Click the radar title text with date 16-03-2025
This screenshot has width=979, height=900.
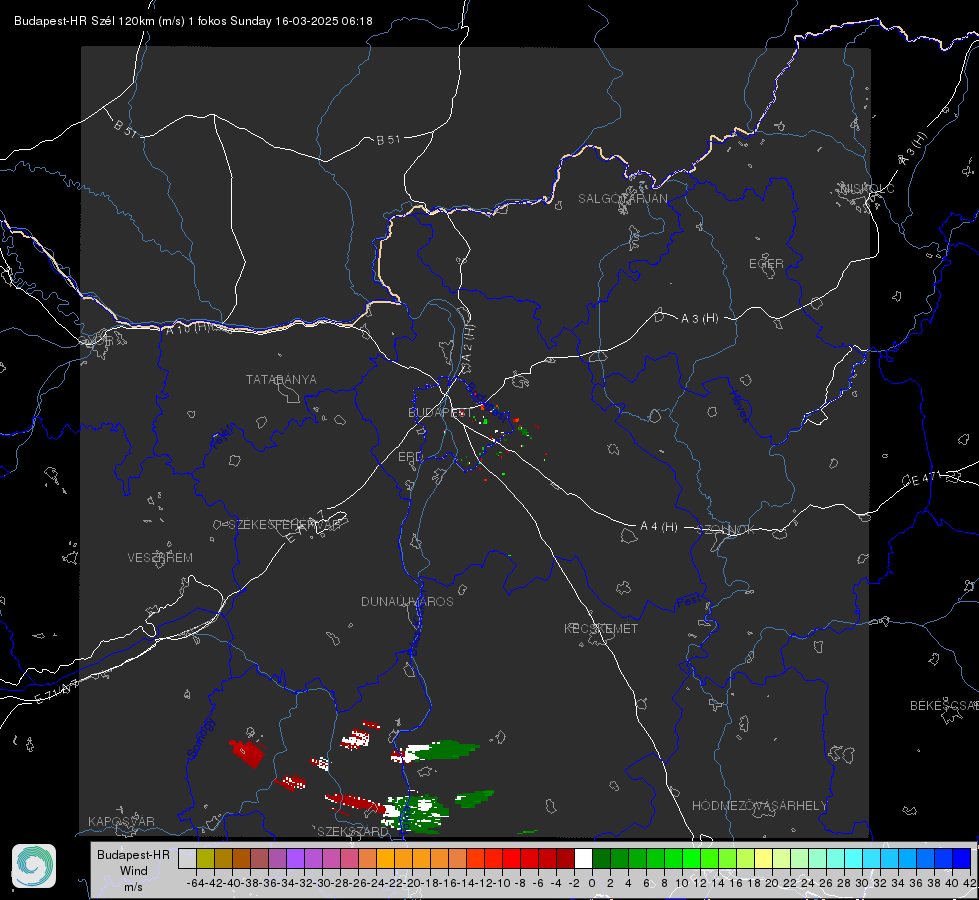pos(193,21)
